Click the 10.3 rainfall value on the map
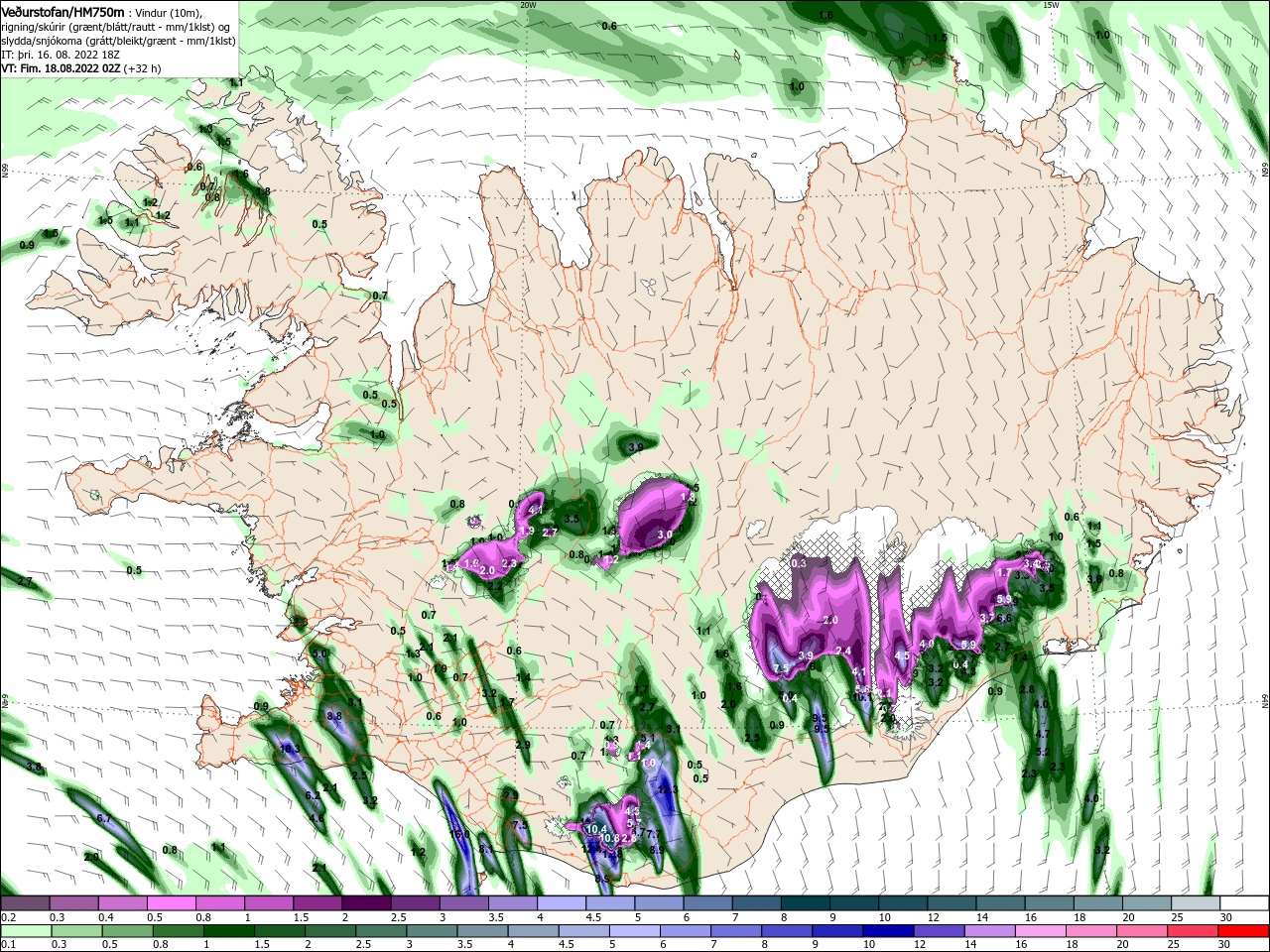 pos(290,749)
